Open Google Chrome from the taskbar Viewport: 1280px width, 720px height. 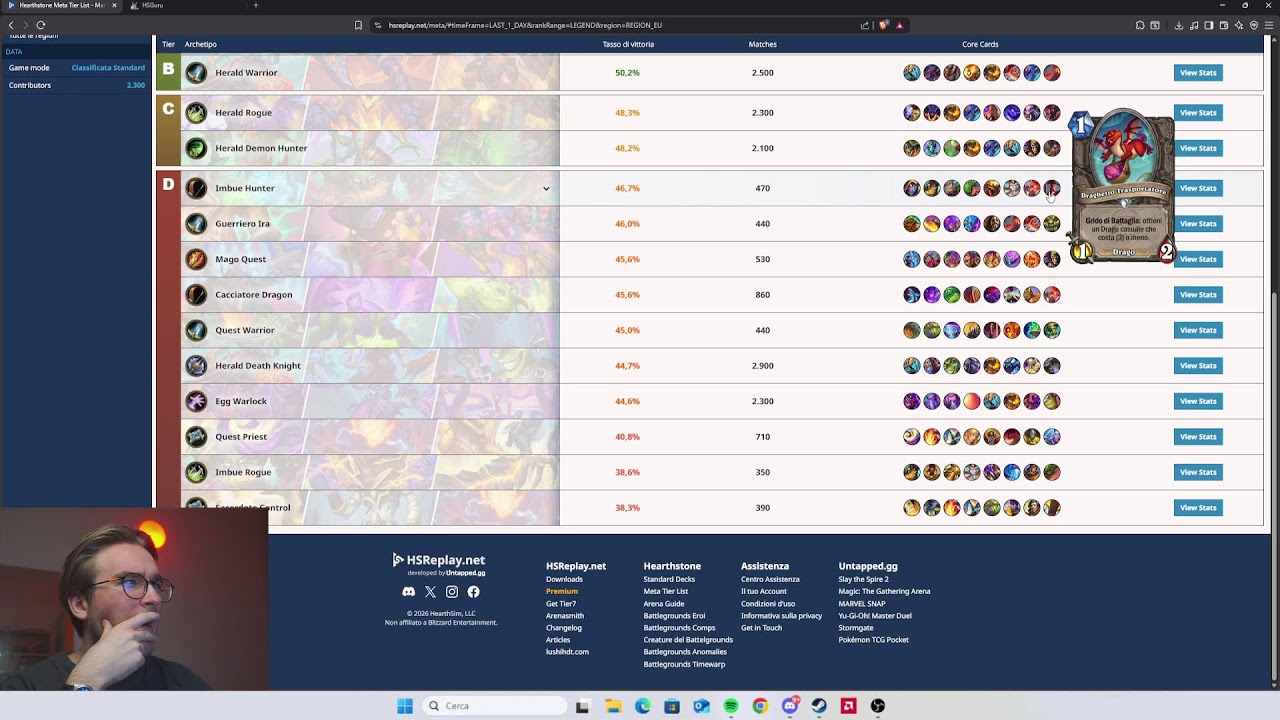(x=760, y=706)
